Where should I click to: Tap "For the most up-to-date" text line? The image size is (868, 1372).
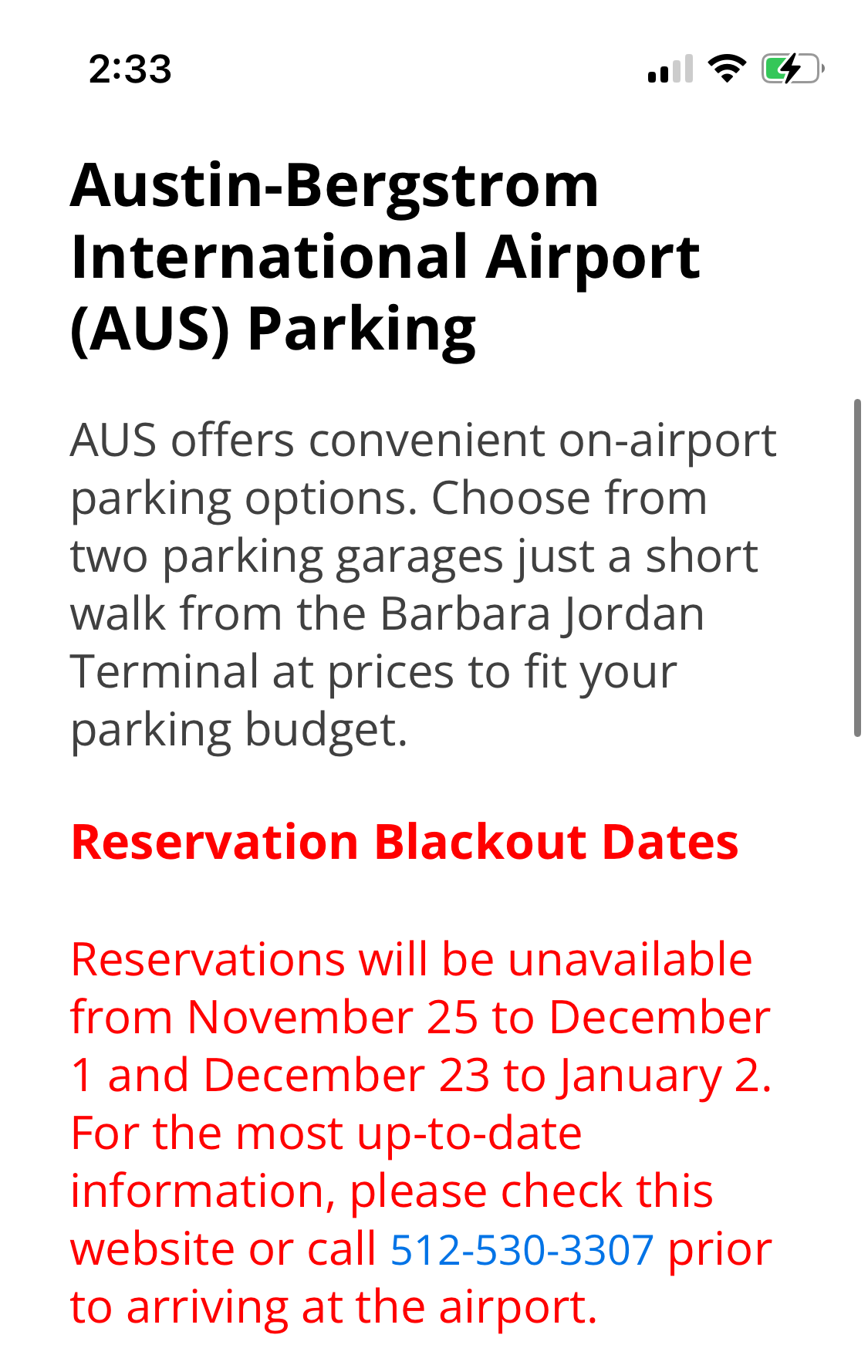(326, 1134)
